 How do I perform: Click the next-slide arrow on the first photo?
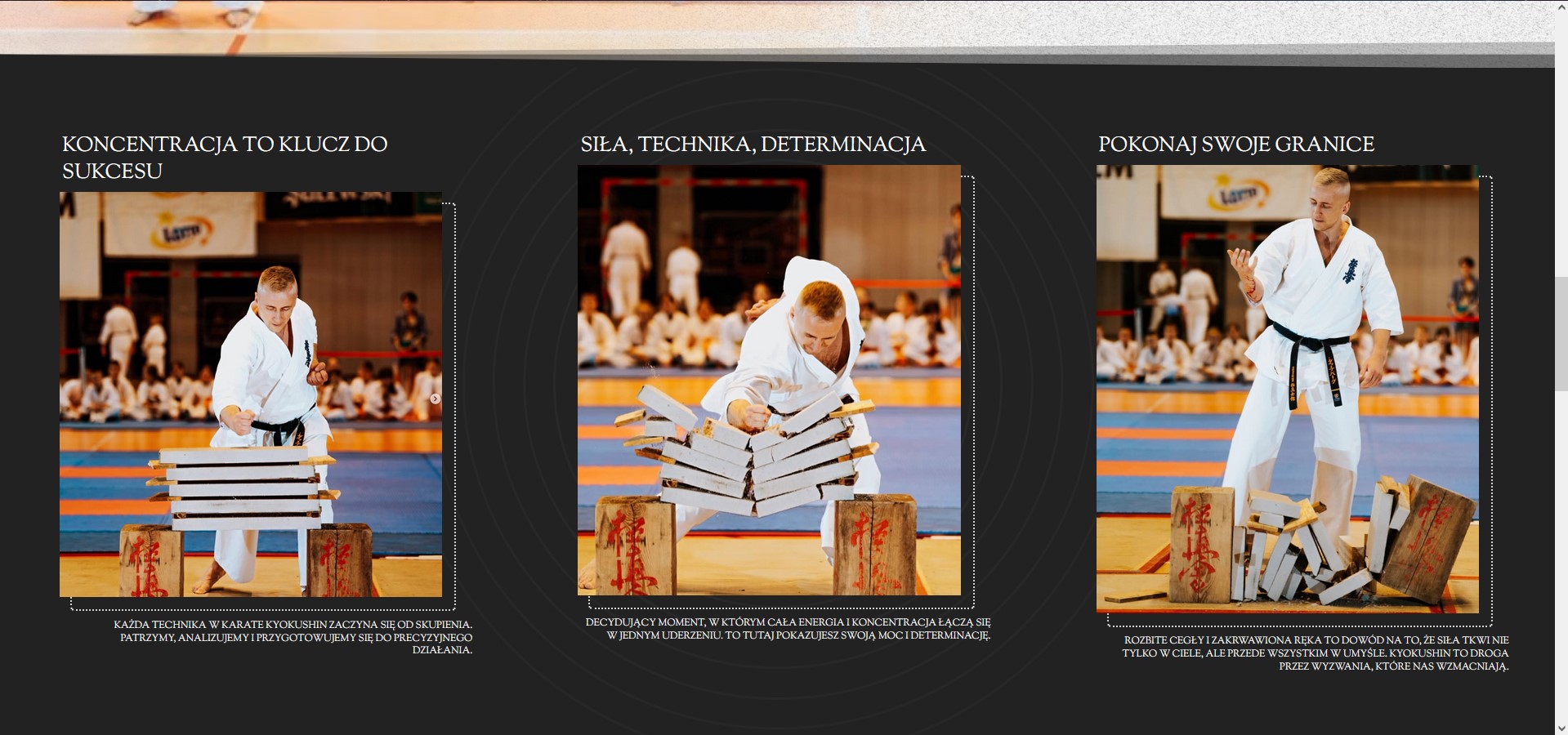tap(435, 399)
